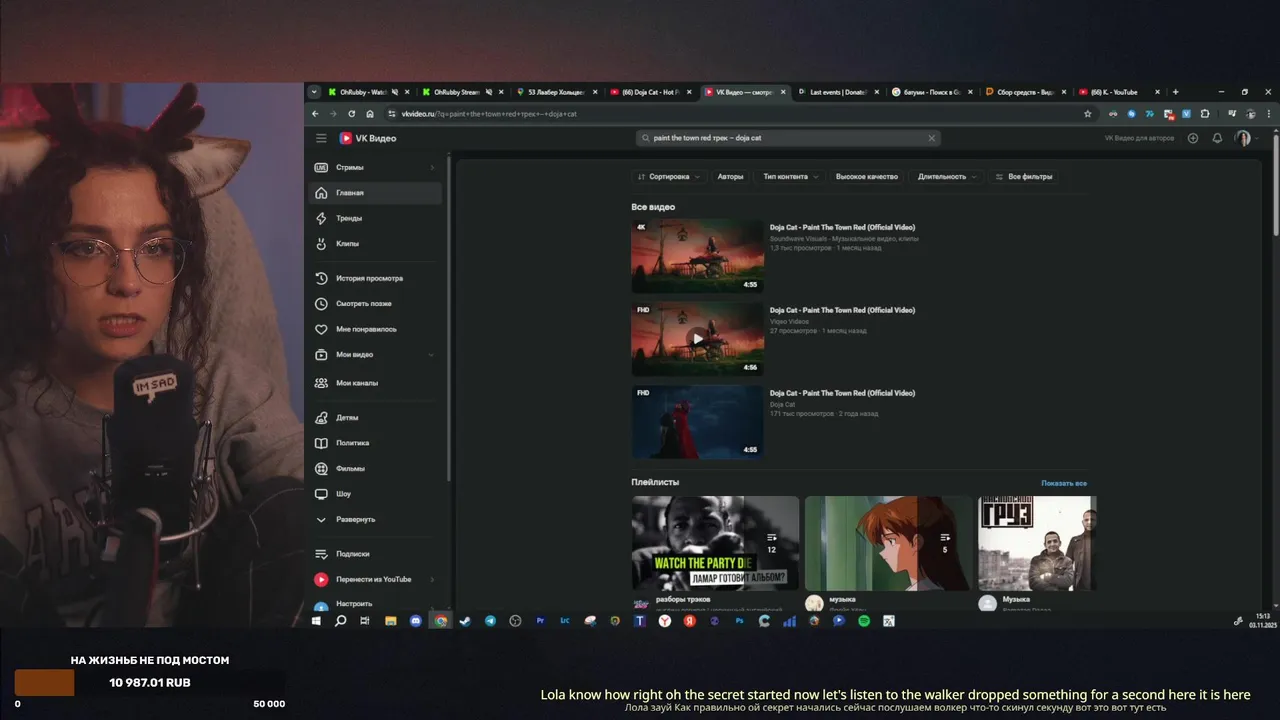Open Стримы live icon in sidebar
This screenshot has height=720, width=1280.
point(321,167)
